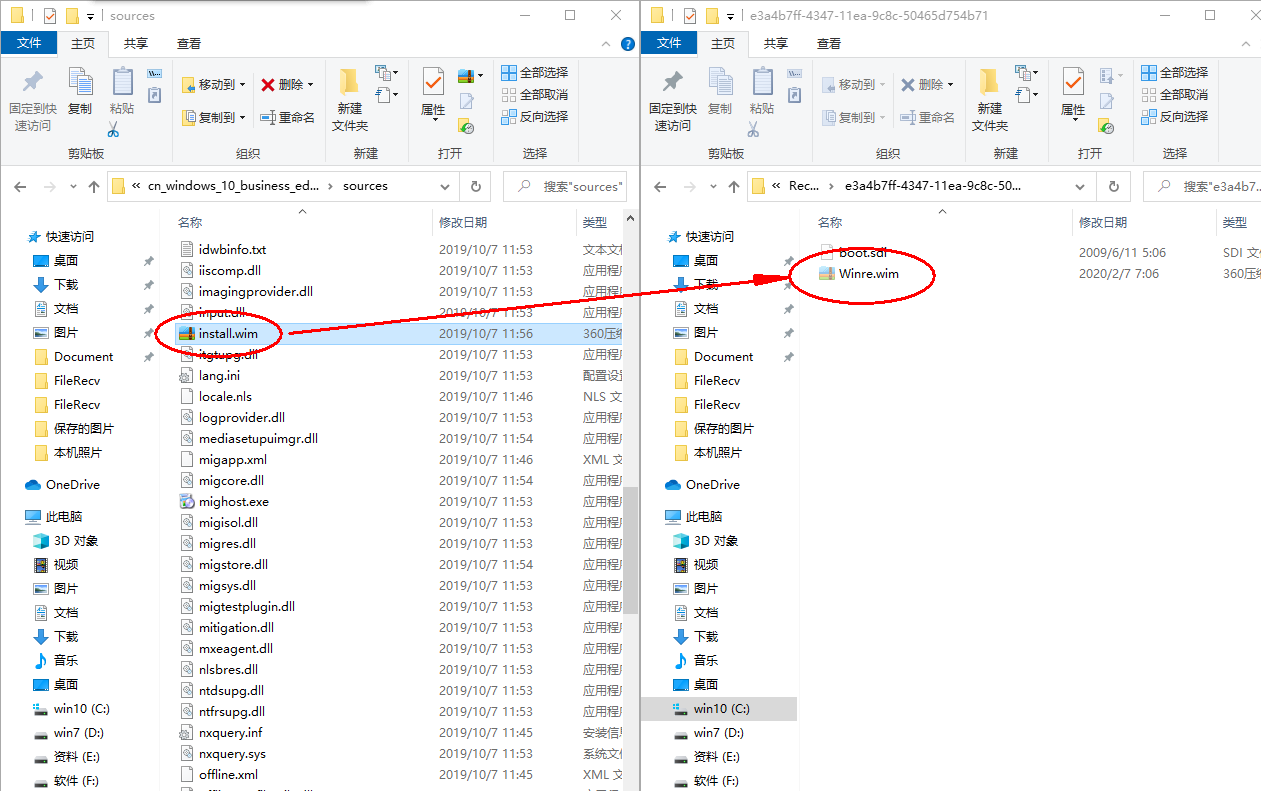Open the address bar dropdown in left window
The width and height of the screenshot is (1261, 791).
[444, 186]
